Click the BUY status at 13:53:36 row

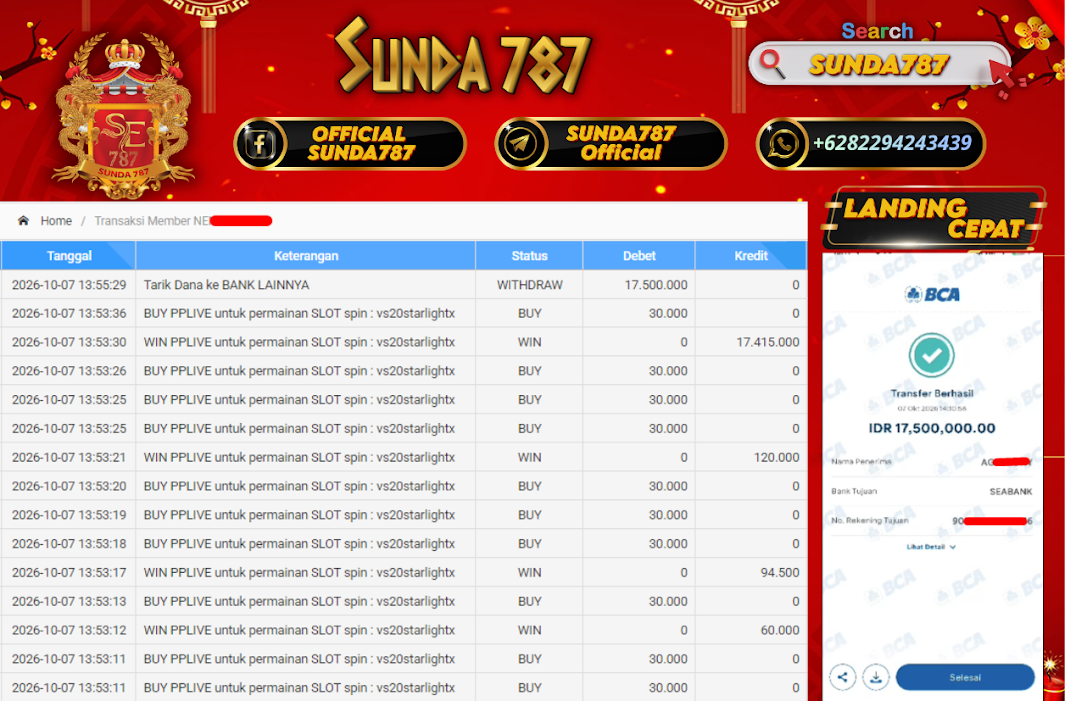tap(529, 313)
